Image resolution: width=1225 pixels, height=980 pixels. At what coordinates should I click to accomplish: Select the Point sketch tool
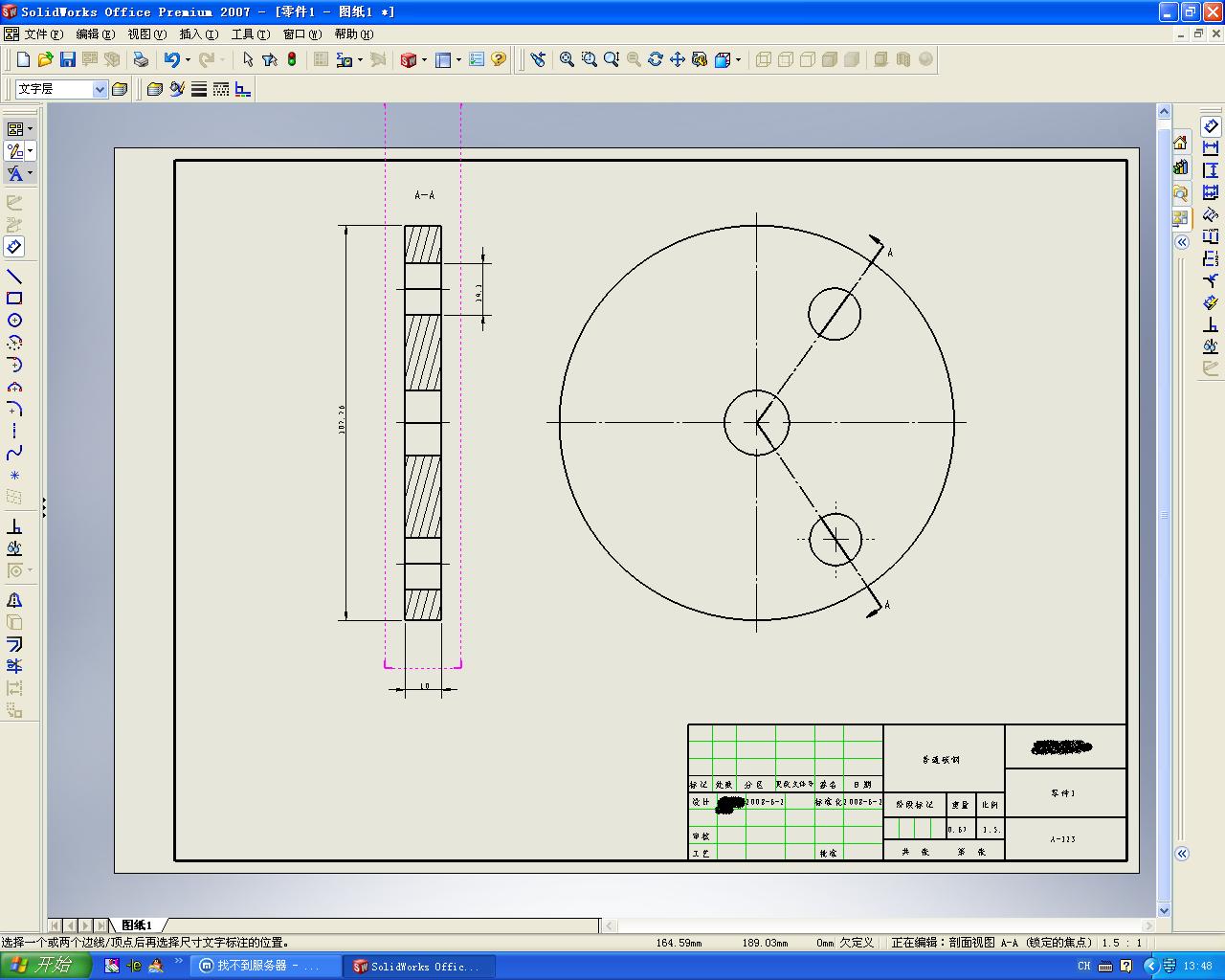(x=14, y=475)
